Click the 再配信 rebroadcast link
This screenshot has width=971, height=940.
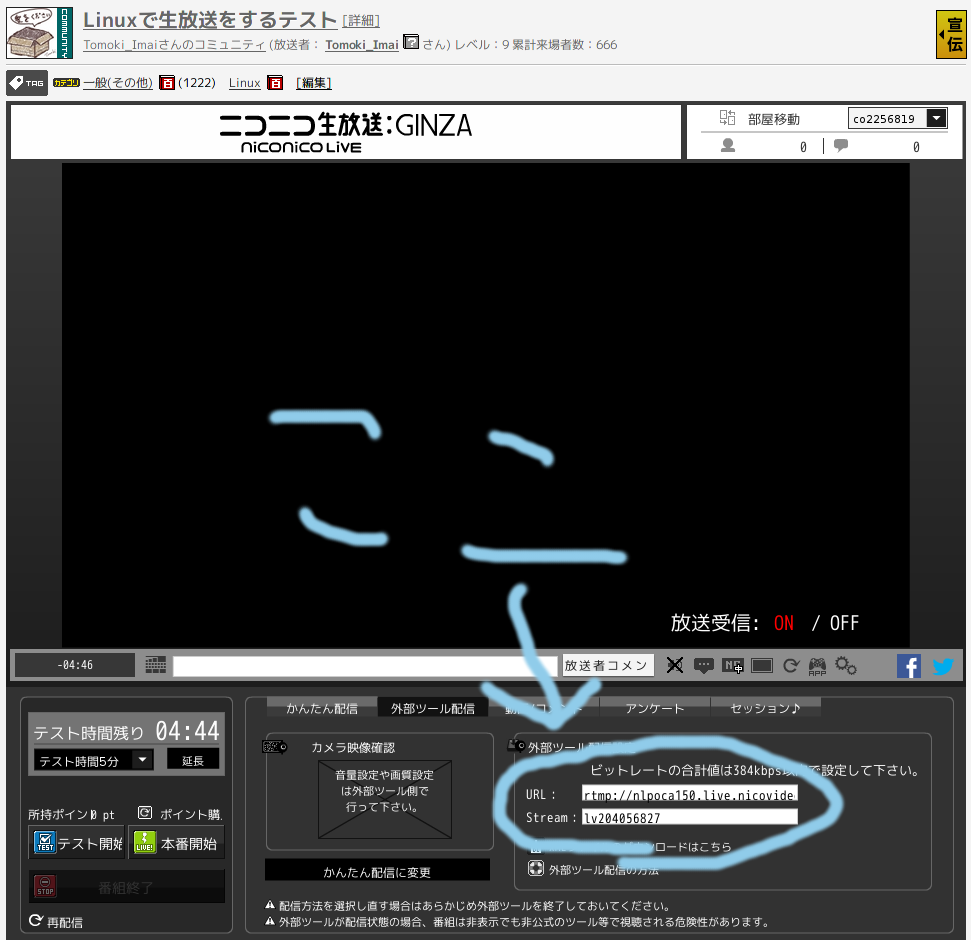(56, 922)
